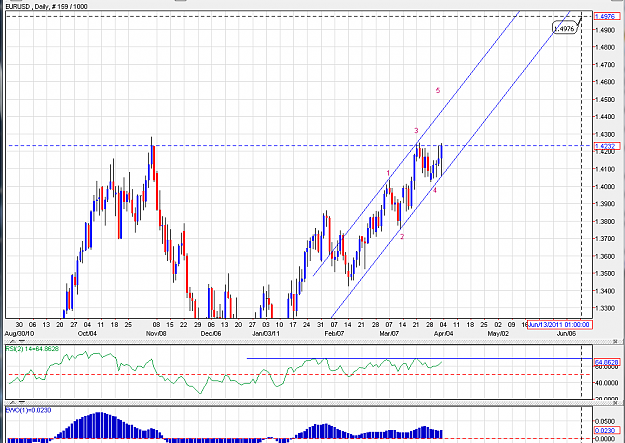Select the 0.0230 EWO value box
Viewport: 625px width, 443px height.
coord(607,430)
